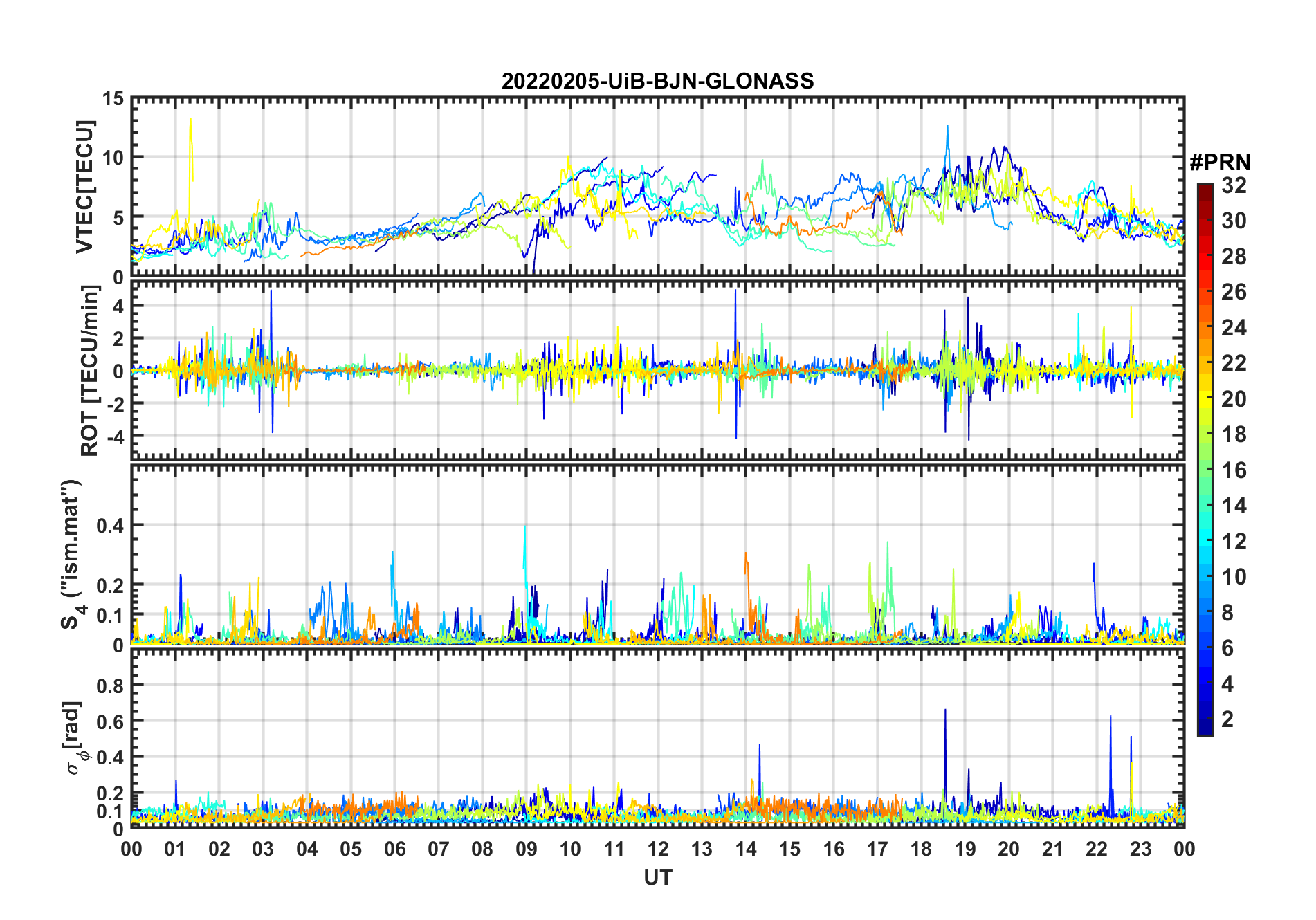The image size is (1316, 920).
Task: Select the "4" tick on the ROT axis
Action: (118, 306)
